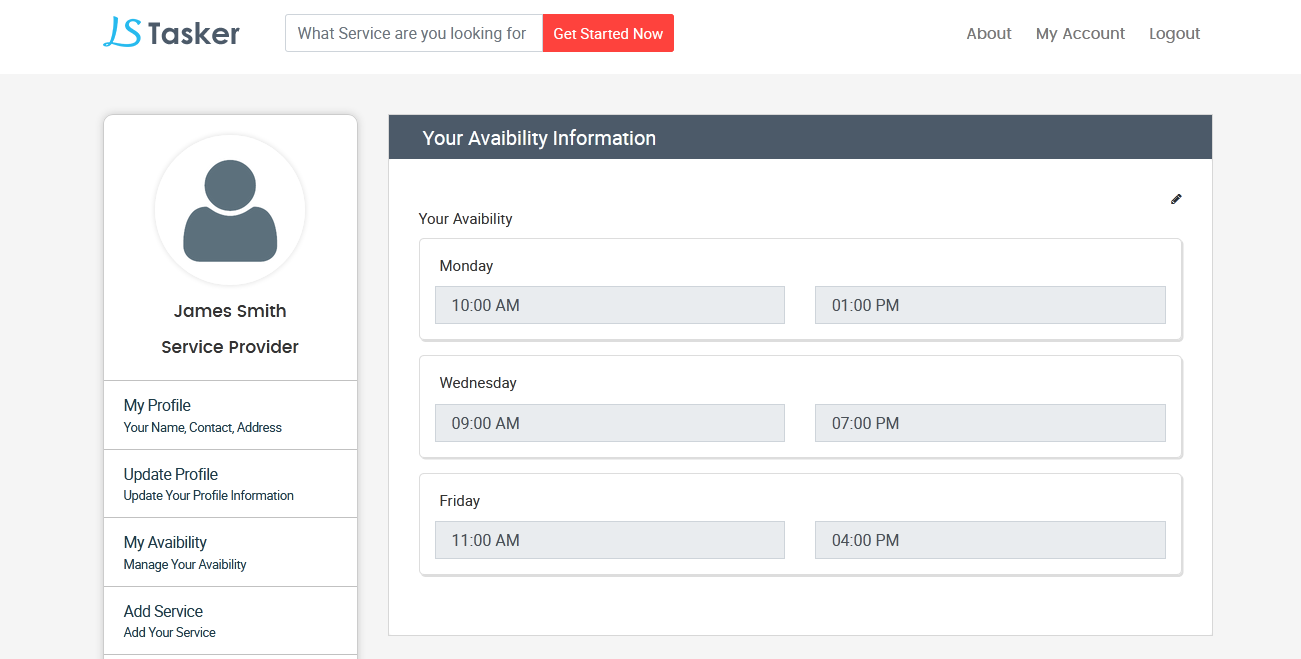
Task: Click the search service input field
Action: [x=413, y=33]
